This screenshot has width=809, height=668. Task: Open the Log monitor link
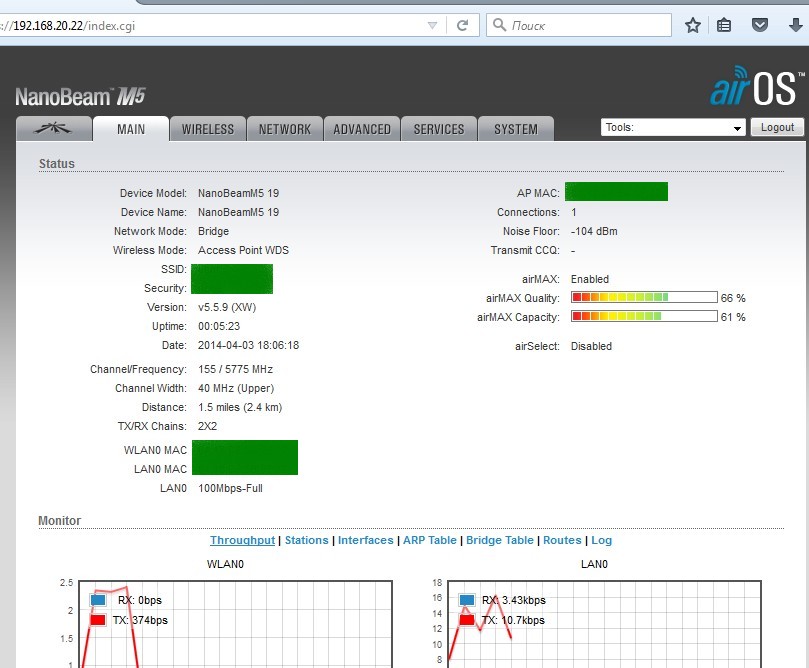point(602,540)
